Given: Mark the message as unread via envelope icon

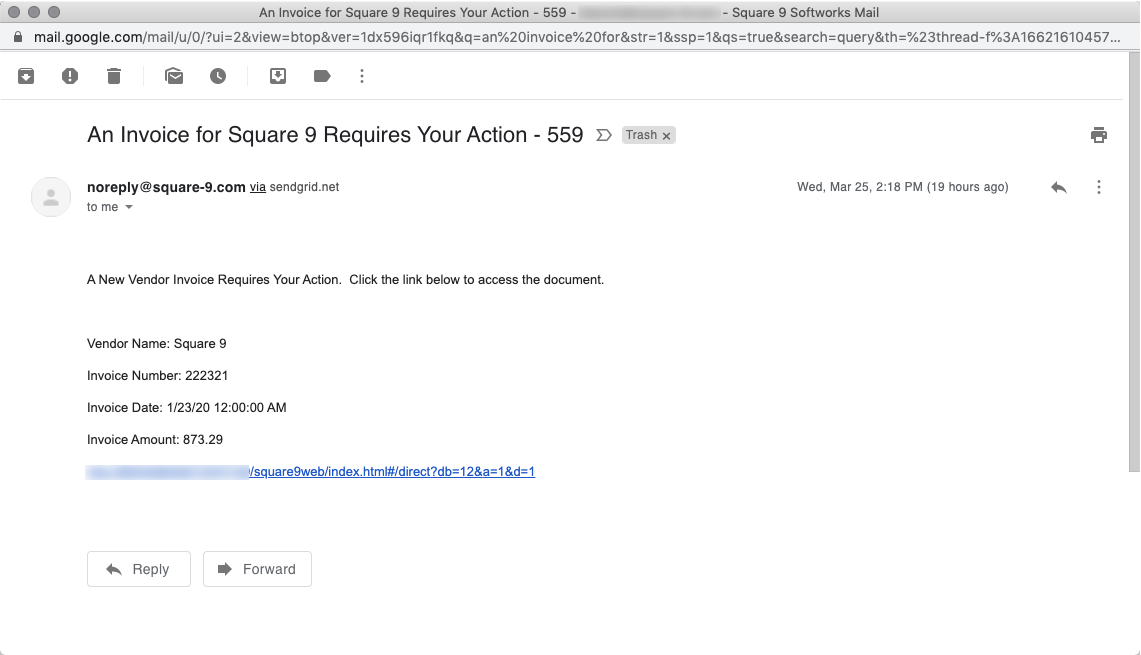Looking at the screenshot, I should click(174, 76).
